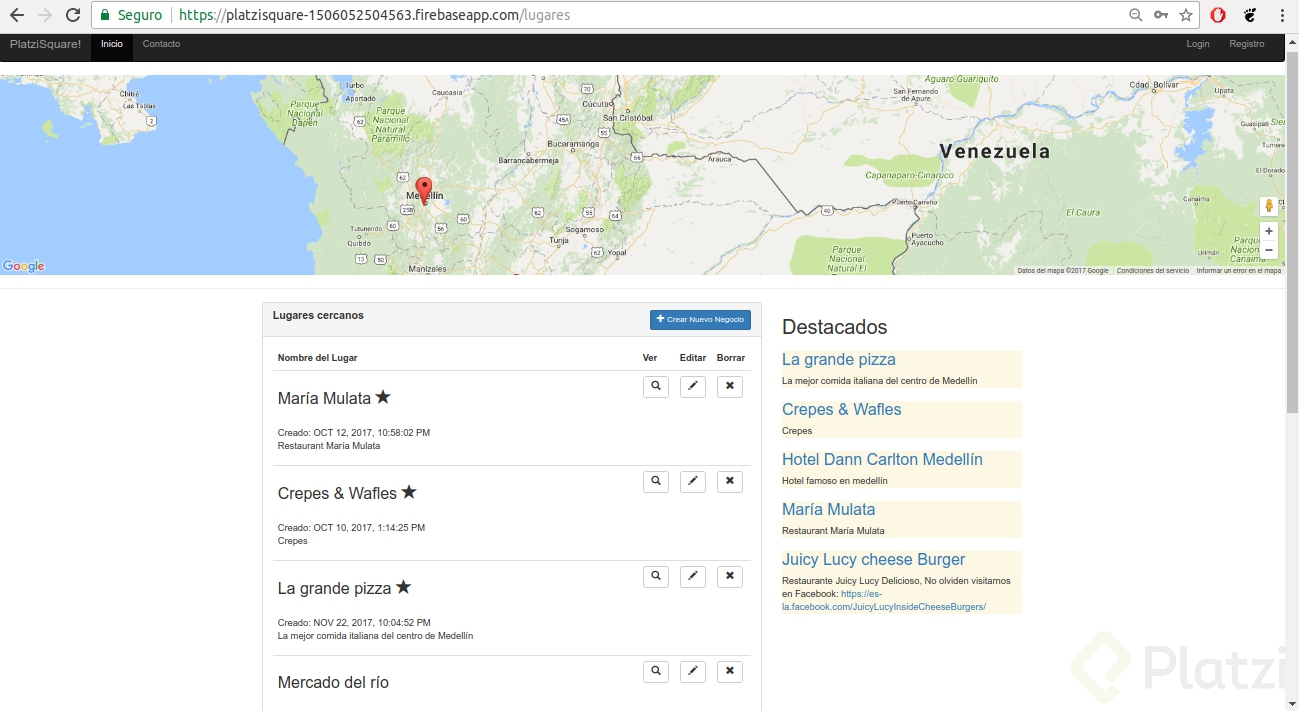Click the Google logo on the map
This screenshot has height=711, width=1299.
tap(24, 266)
